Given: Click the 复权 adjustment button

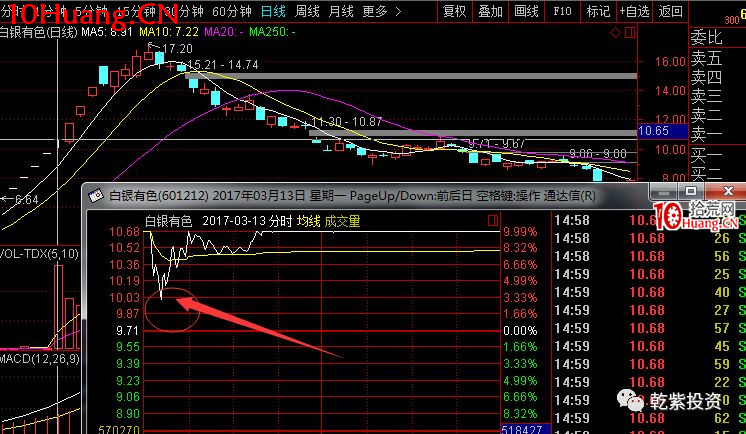Looking at the screenshot, I should coord(454,11).
